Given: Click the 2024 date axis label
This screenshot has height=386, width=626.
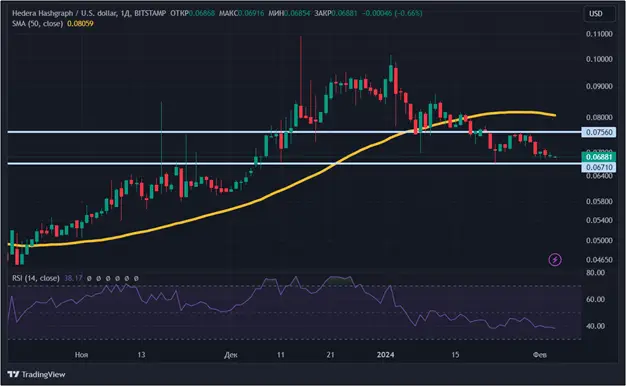Looking at the screenshot, I should [x=386, y=355].
